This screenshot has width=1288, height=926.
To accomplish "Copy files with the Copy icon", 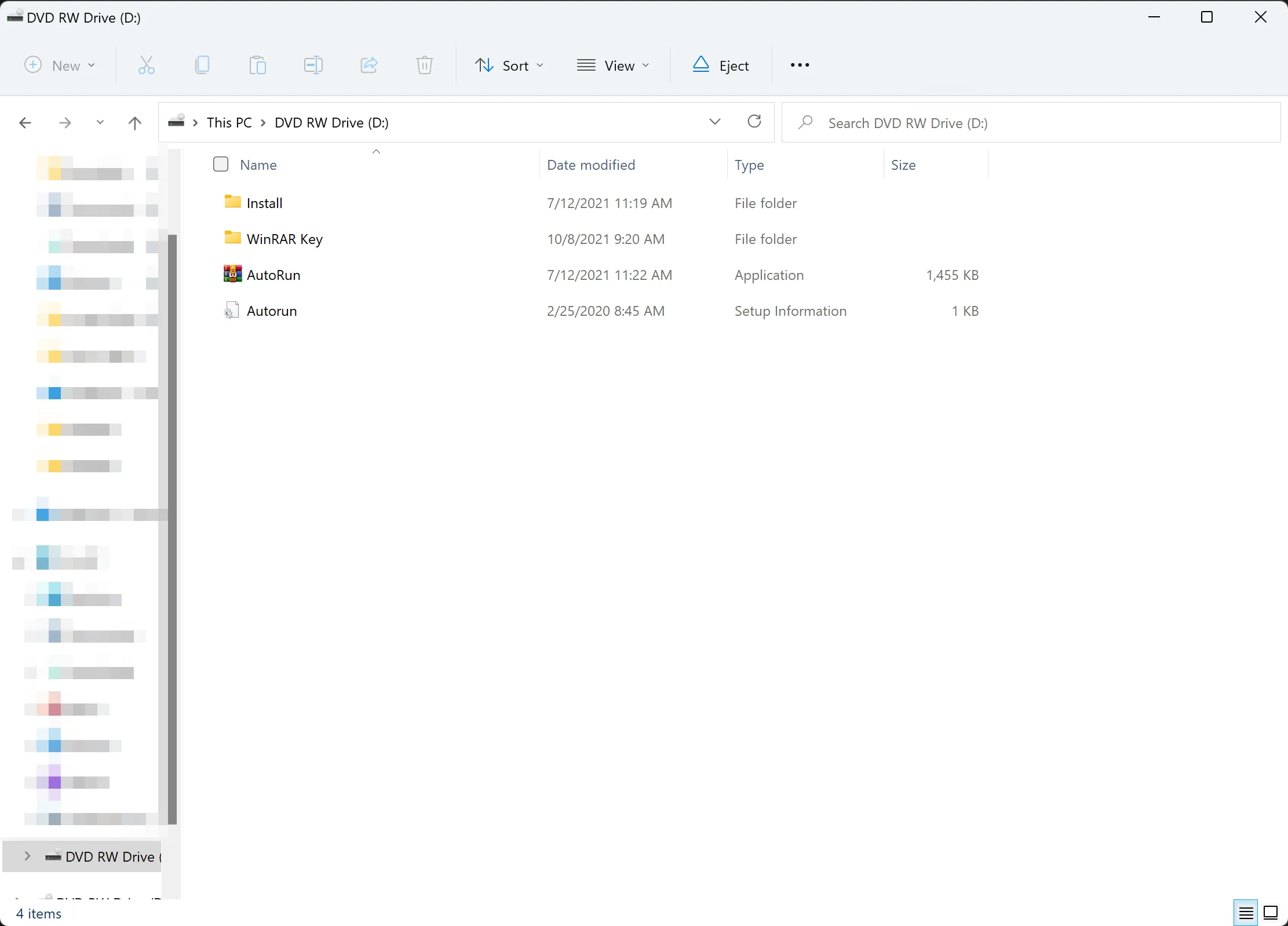I will [x=202, y=65].
